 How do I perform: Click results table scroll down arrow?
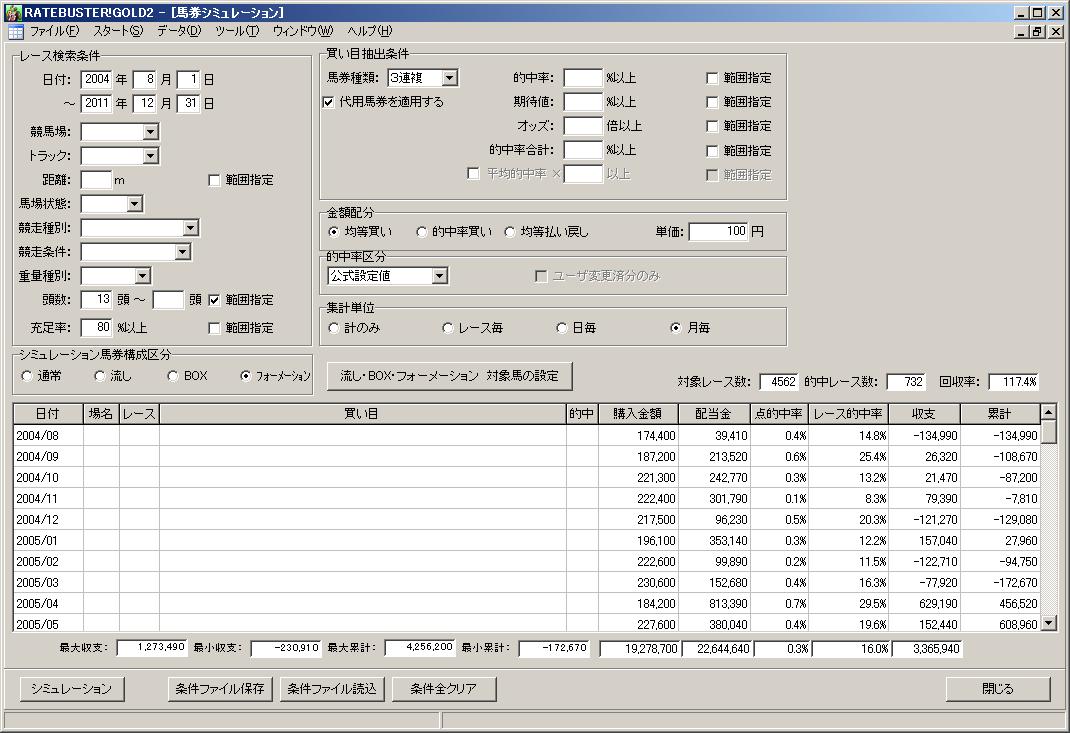1049,623
